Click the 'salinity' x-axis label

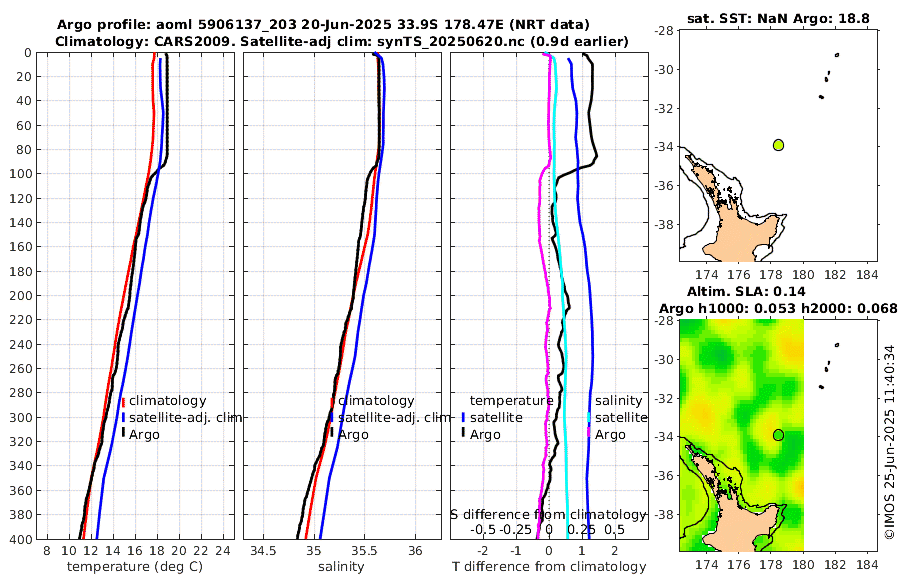(x=341, y=567)
